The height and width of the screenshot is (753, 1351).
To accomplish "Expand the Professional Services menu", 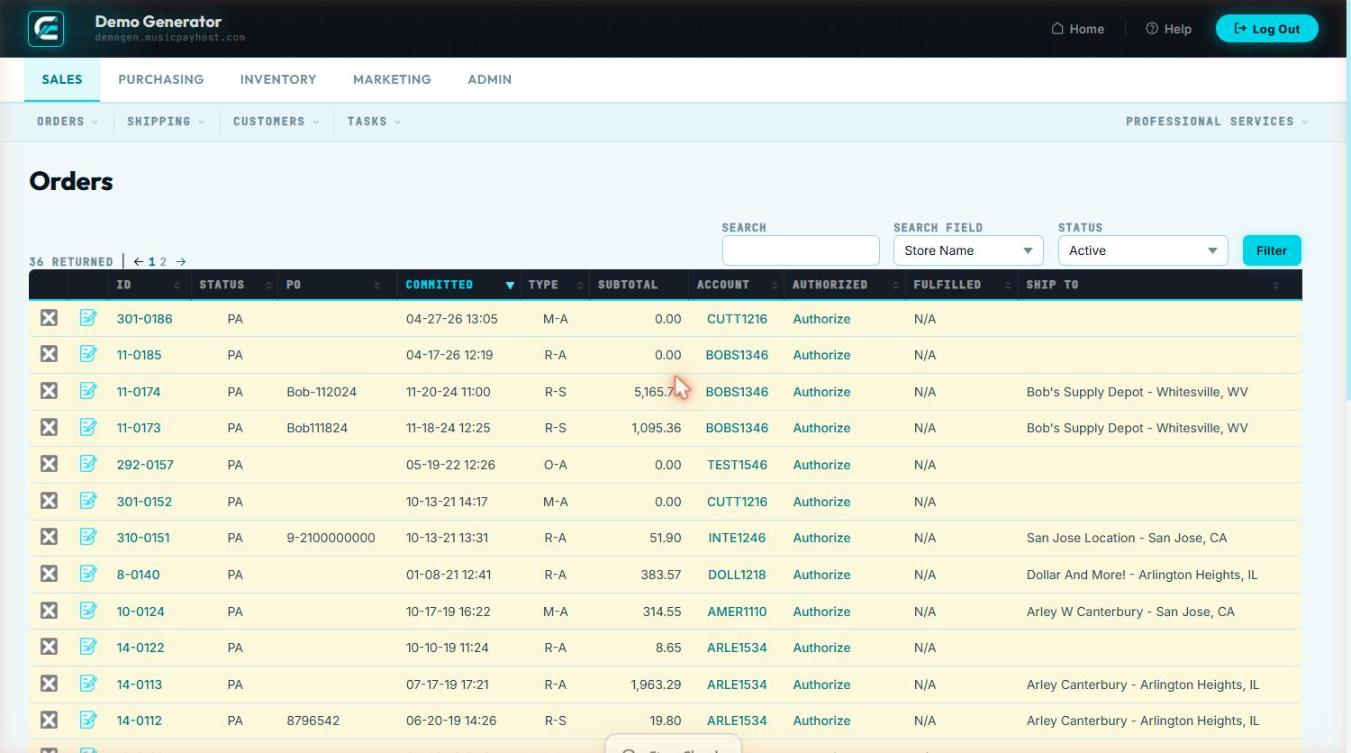I will tap(1217, 121).
